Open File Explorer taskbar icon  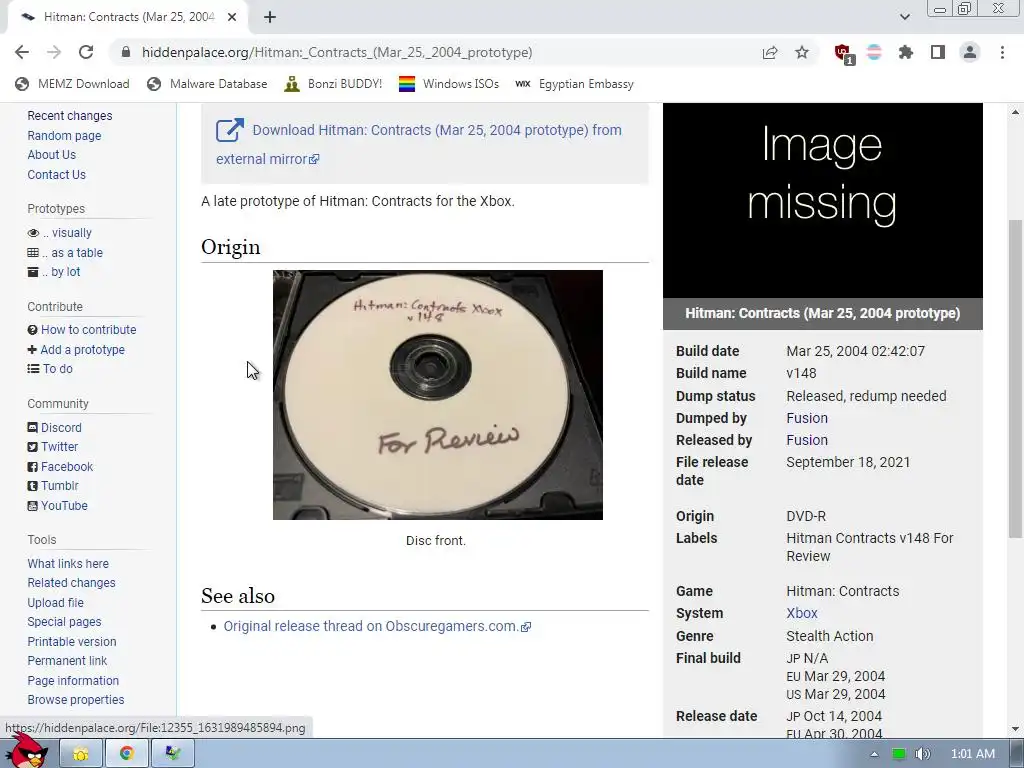(x=80, y=754)
